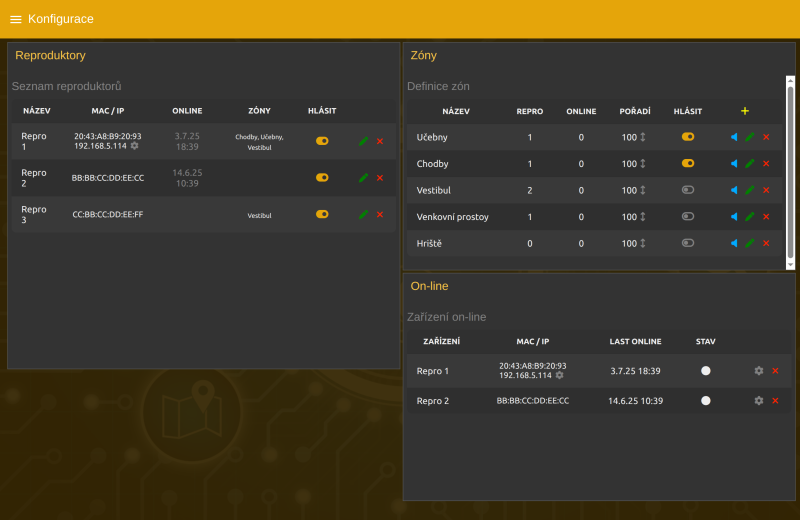Screen dimensions: 800x520
Task: Edit Repro 1 with the green pencil
Action: click(363, 141)
